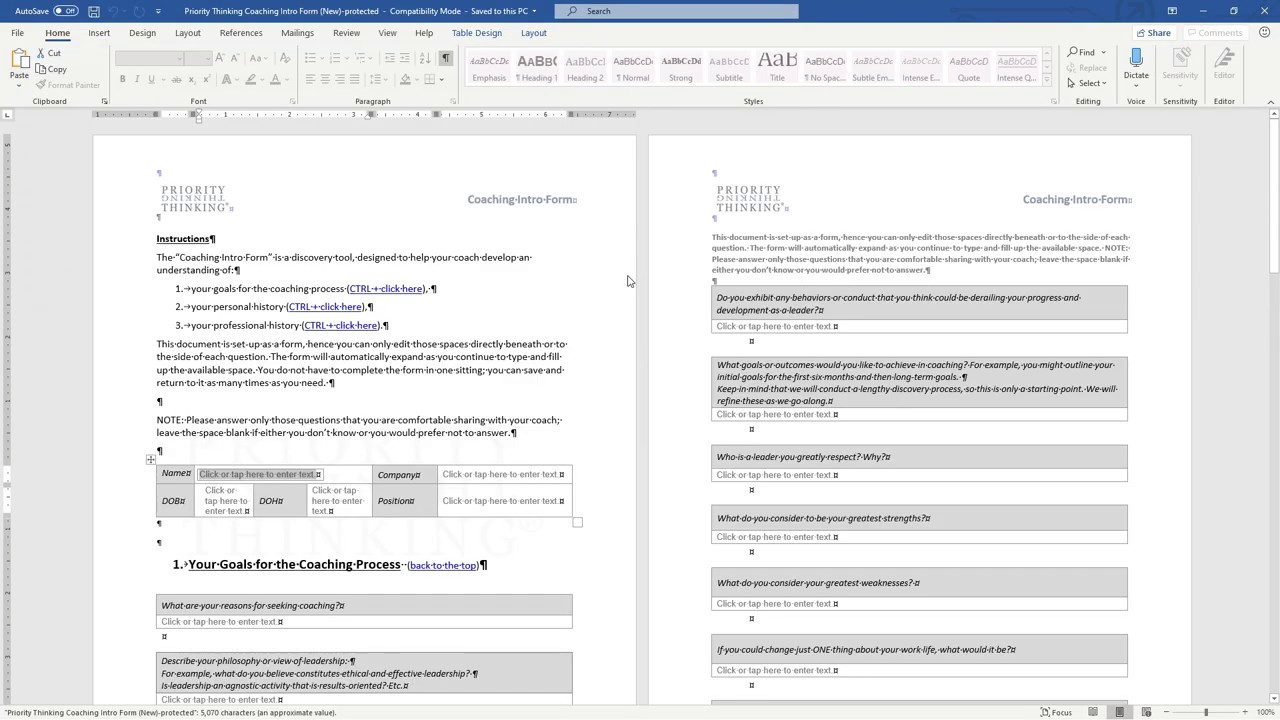The image size is (1280, 720).
Task: Click the Save icon in title bar
Action: [x=94, y=11]
